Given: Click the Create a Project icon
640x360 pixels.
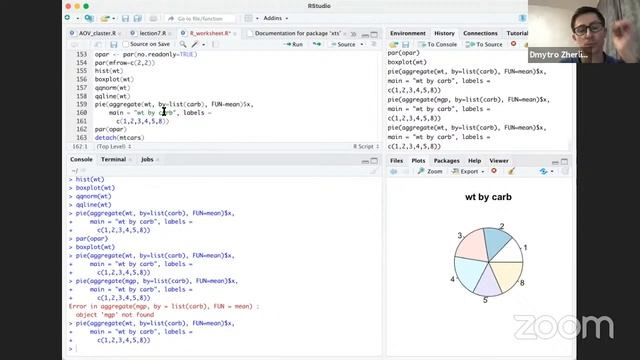Looking at the screenshot, I should [89, 18].
